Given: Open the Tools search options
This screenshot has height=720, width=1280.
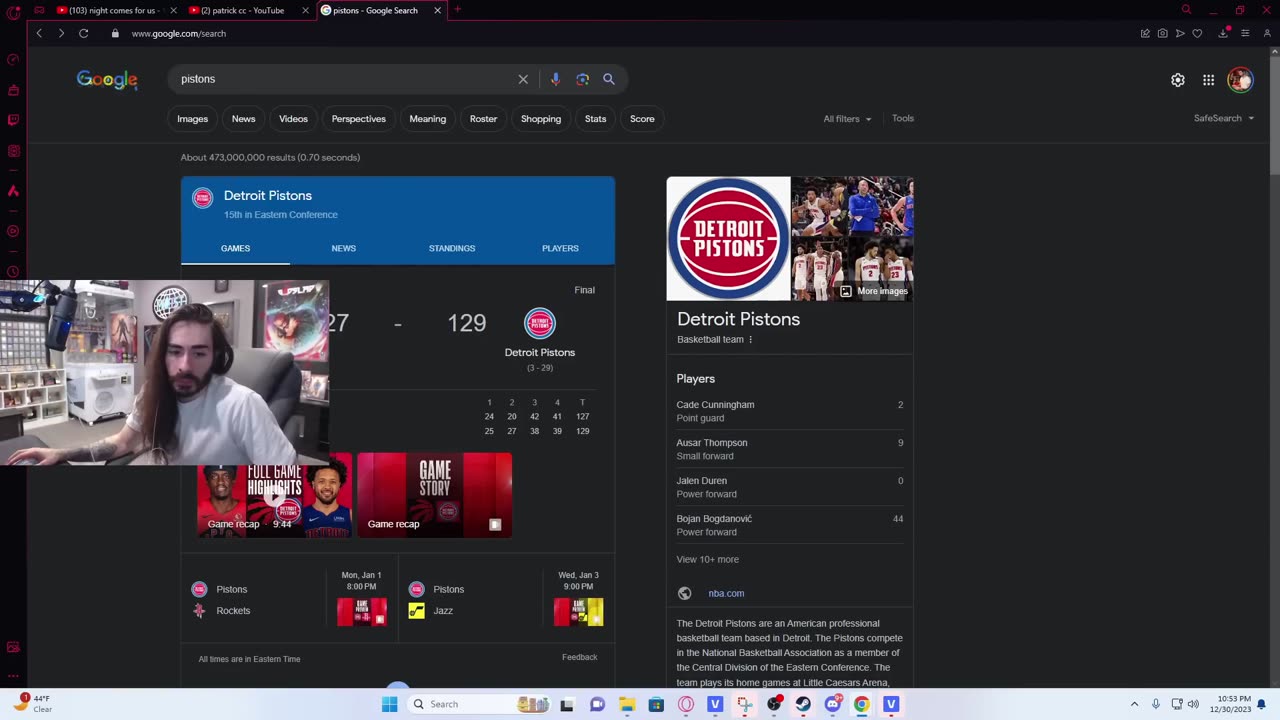Looking at the screenshot, I should click(x=903, y=118).
